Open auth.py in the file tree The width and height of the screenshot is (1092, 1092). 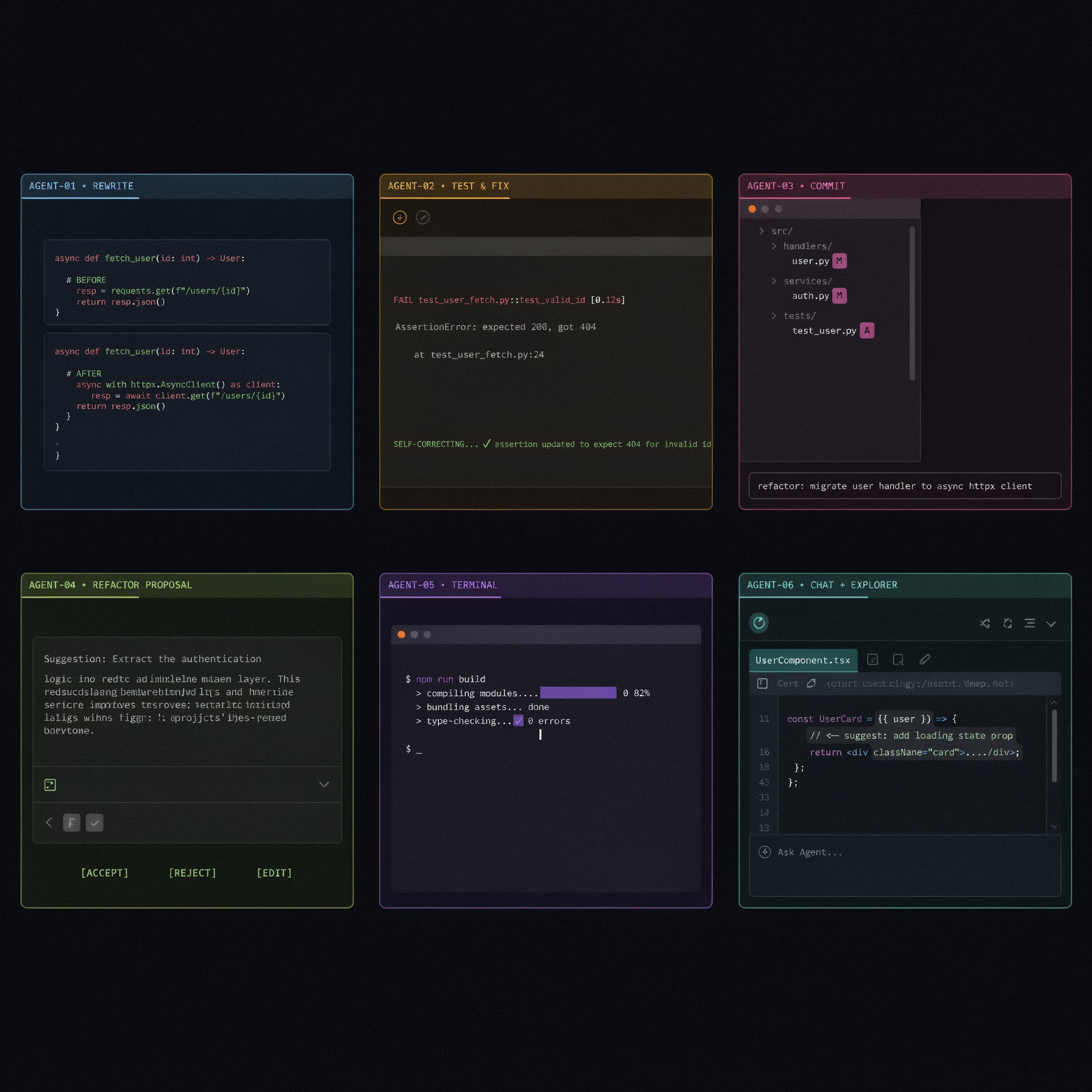pos(810,295)
